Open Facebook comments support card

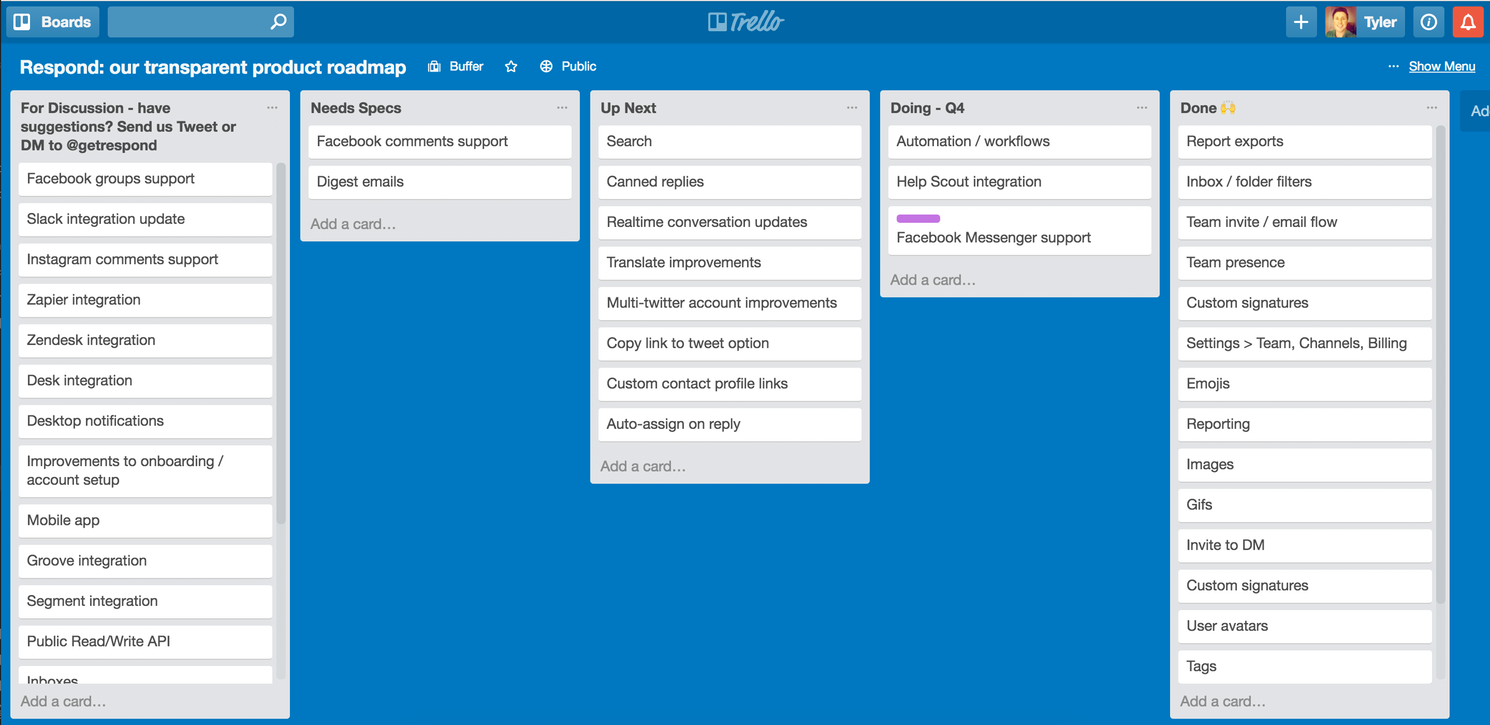click(x=440, y=142)
